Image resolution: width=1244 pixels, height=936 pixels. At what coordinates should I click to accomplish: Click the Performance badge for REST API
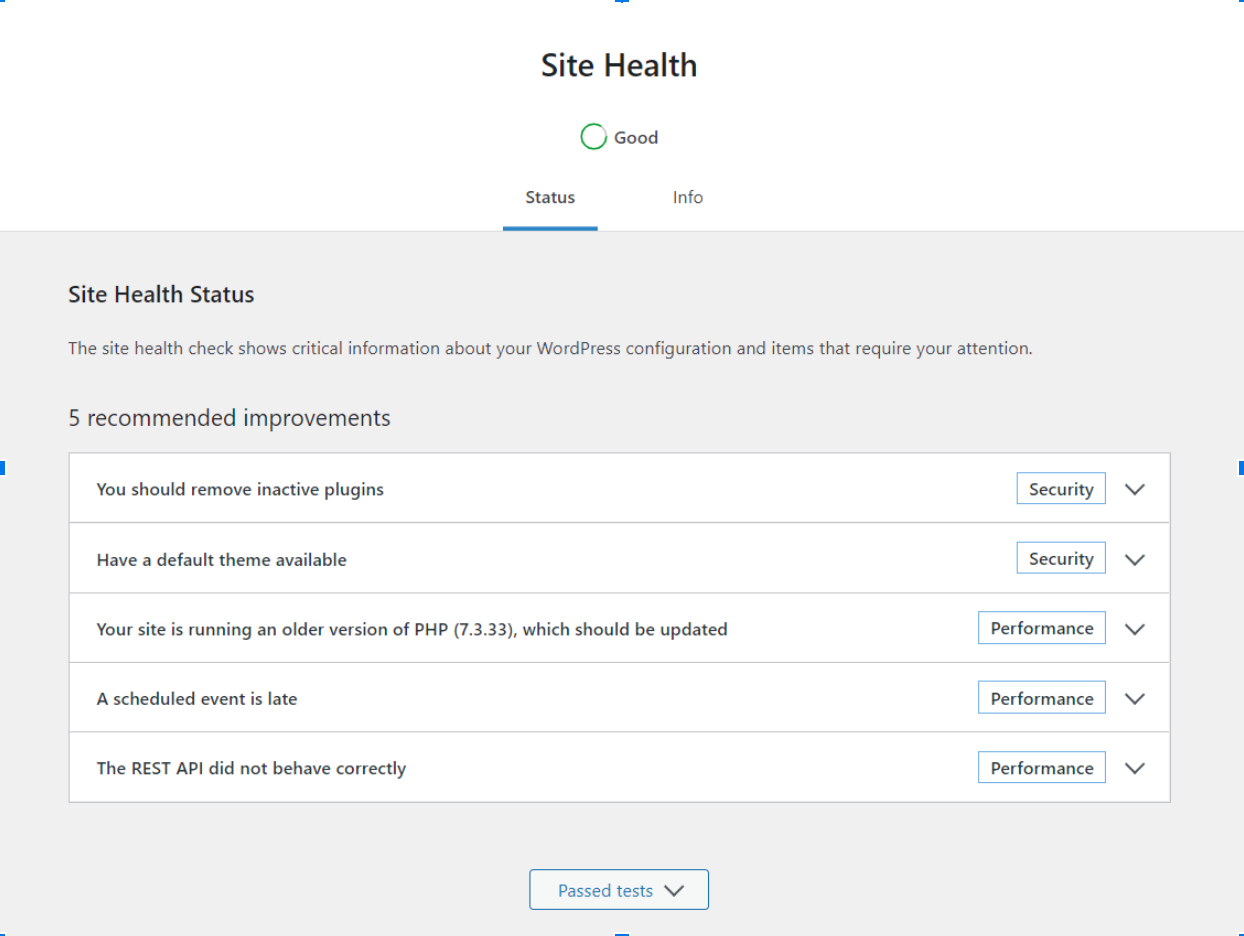click(x=1042, y=768)
